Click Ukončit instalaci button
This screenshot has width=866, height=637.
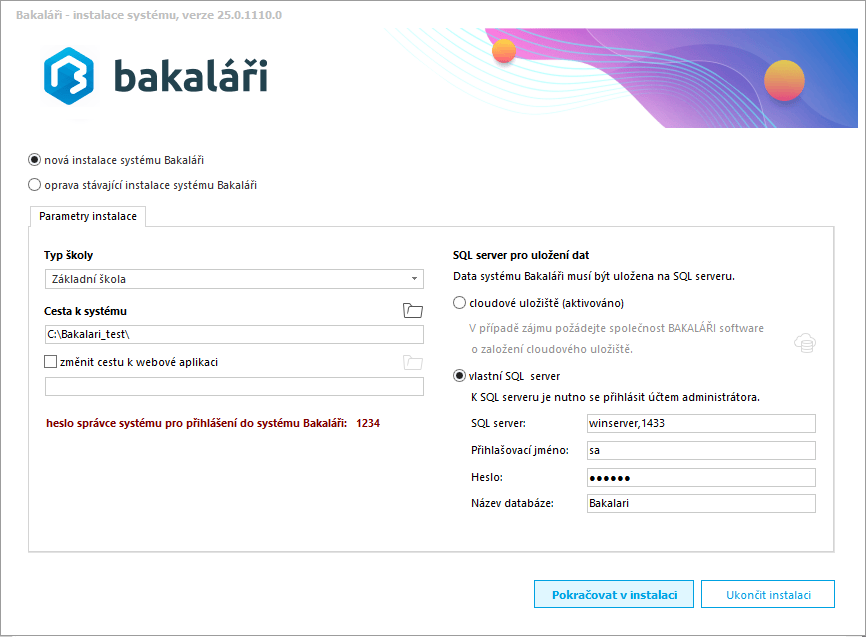768,594
